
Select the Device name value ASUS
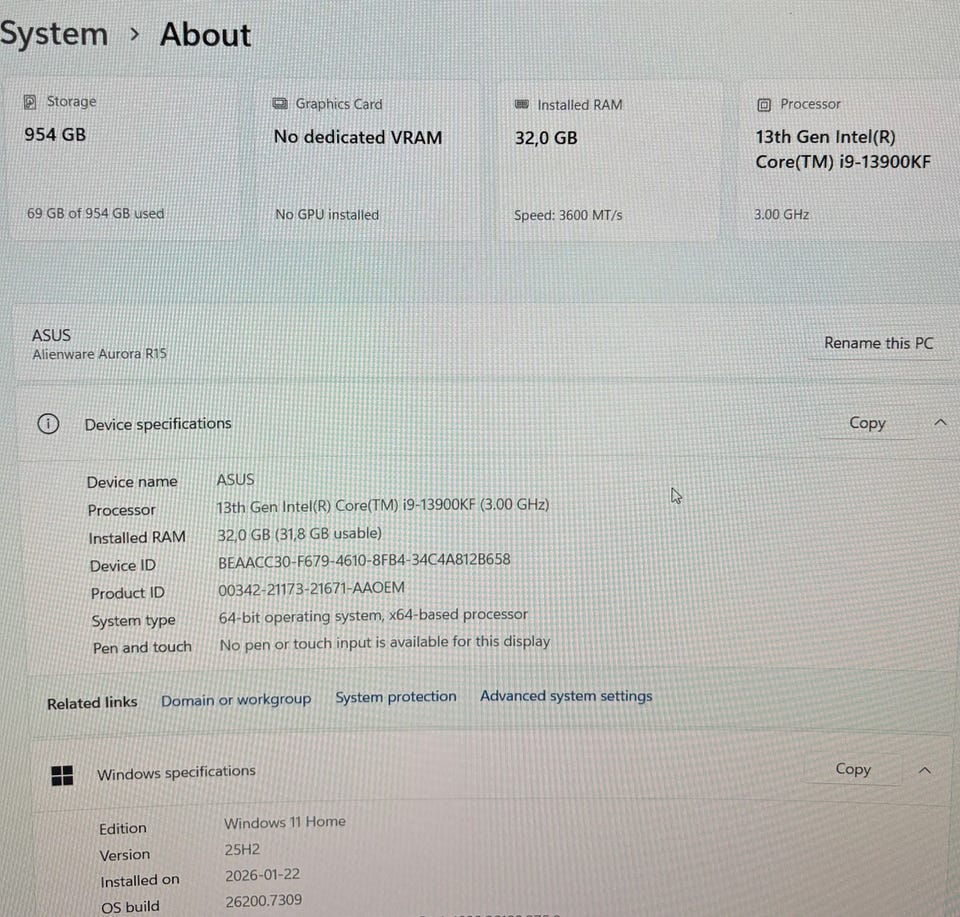(235, 479)
